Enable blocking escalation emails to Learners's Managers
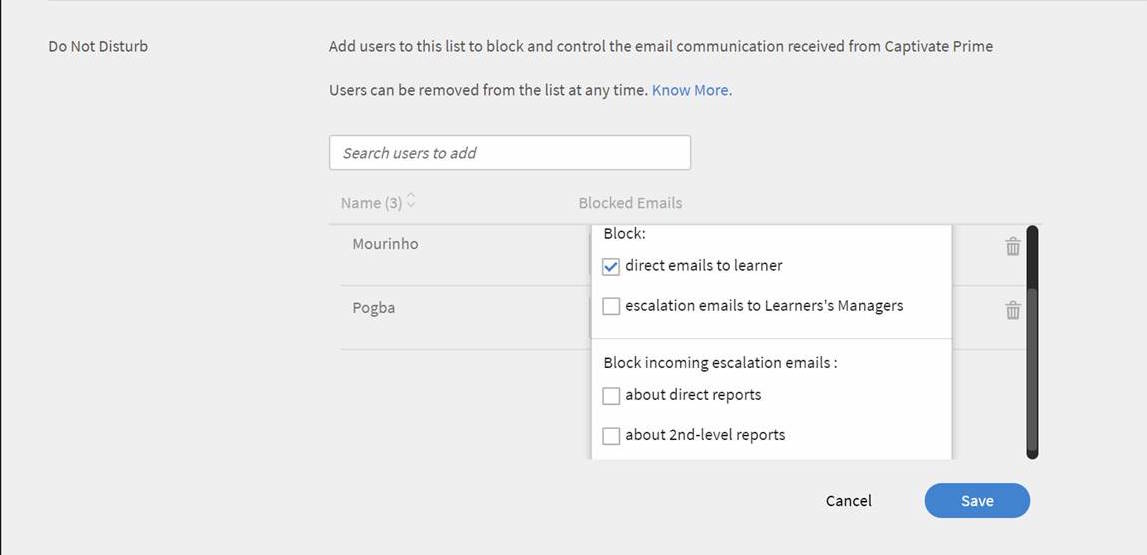The height and width of the screenshot is (555, 1147). (x=611, y=307)
